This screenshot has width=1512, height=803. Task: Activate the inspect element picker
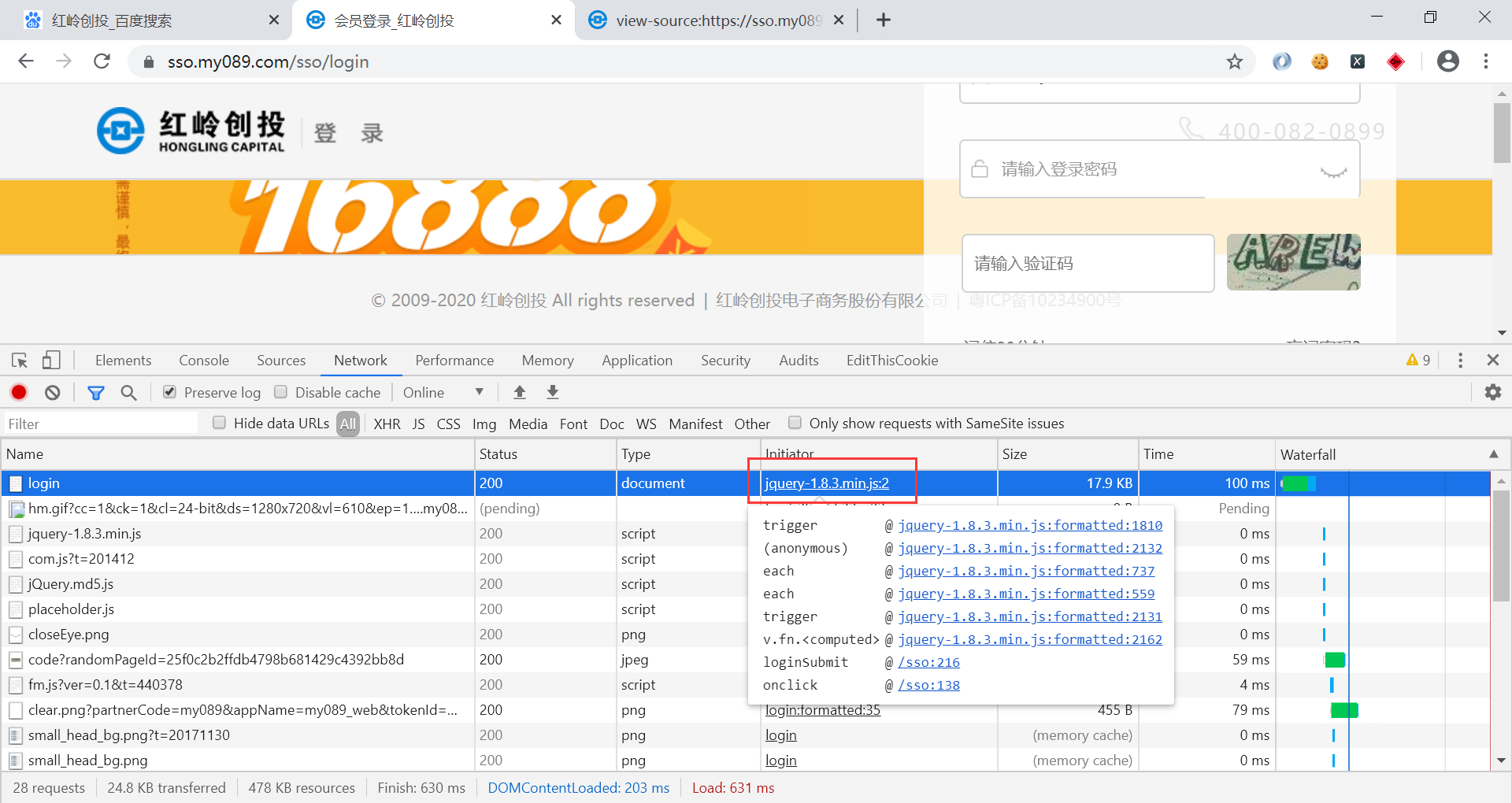coord(20,361)
